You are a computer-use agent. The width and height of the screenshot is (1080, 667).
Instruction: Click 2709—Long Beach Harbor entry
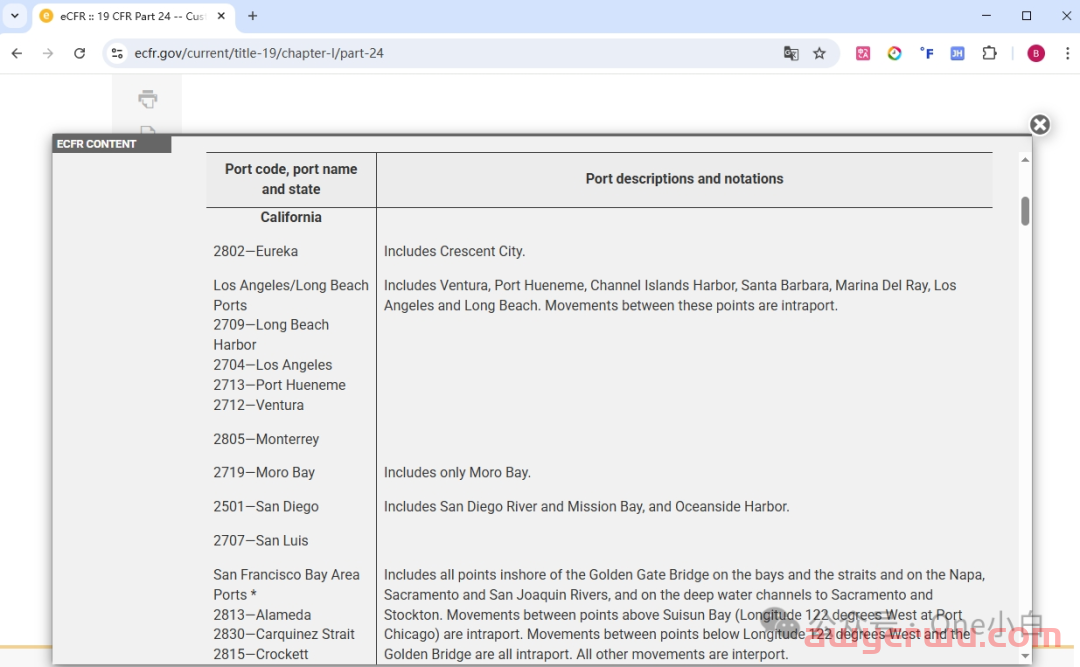tap(271, 334)
